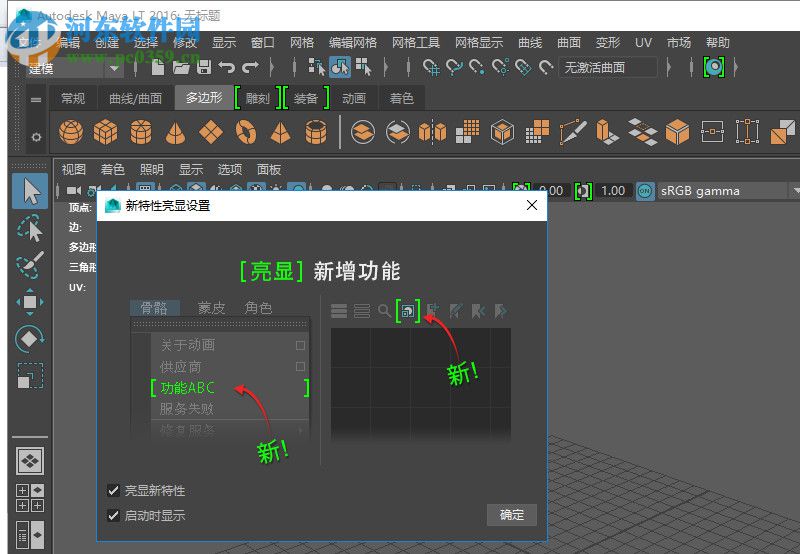This screenshot has width=800, height=554.
Task: Click the 无激活曲面 live surface field
Action: coord(608,67)
